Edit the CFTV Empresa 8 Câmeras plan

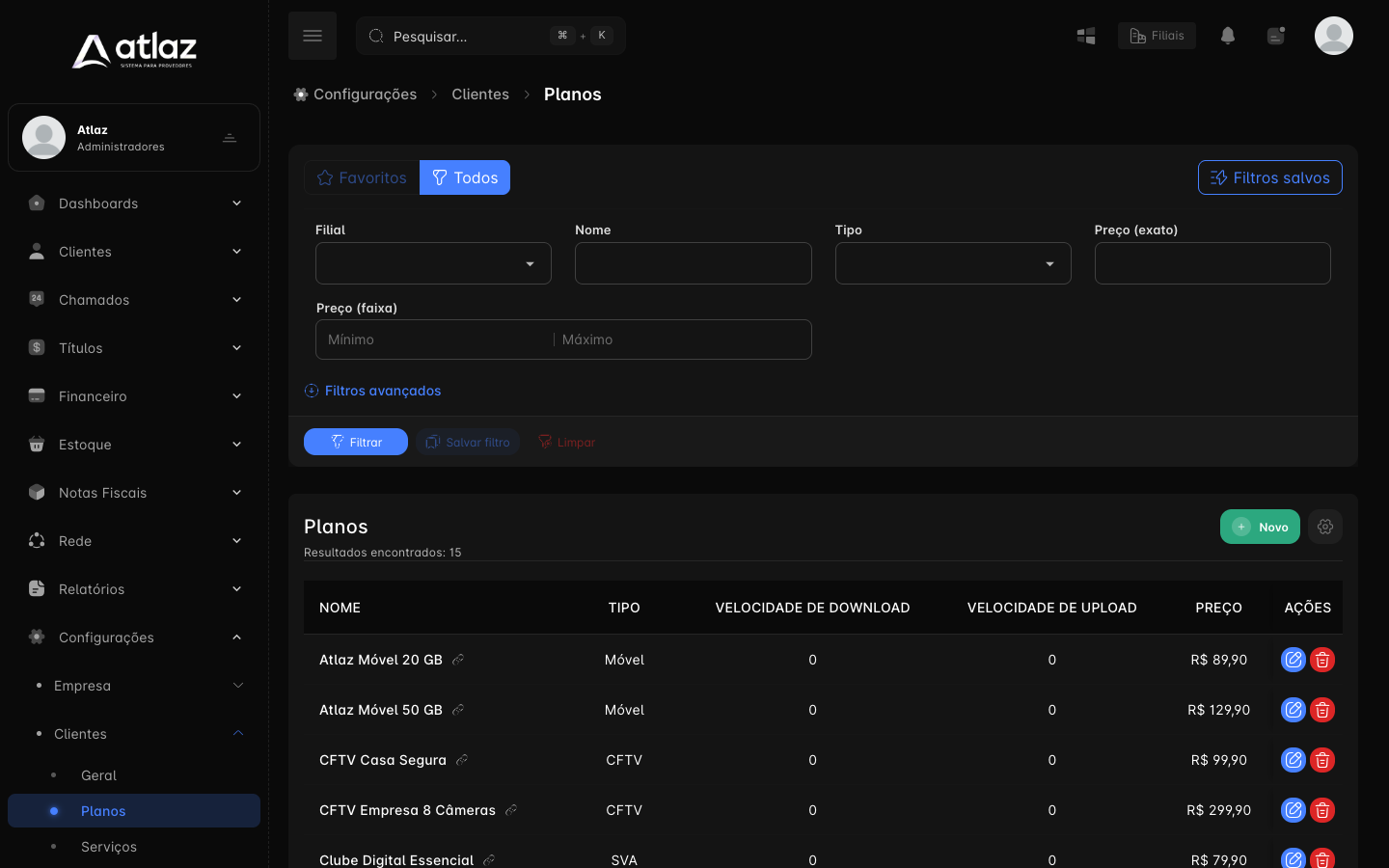[x=1294, y=810]
